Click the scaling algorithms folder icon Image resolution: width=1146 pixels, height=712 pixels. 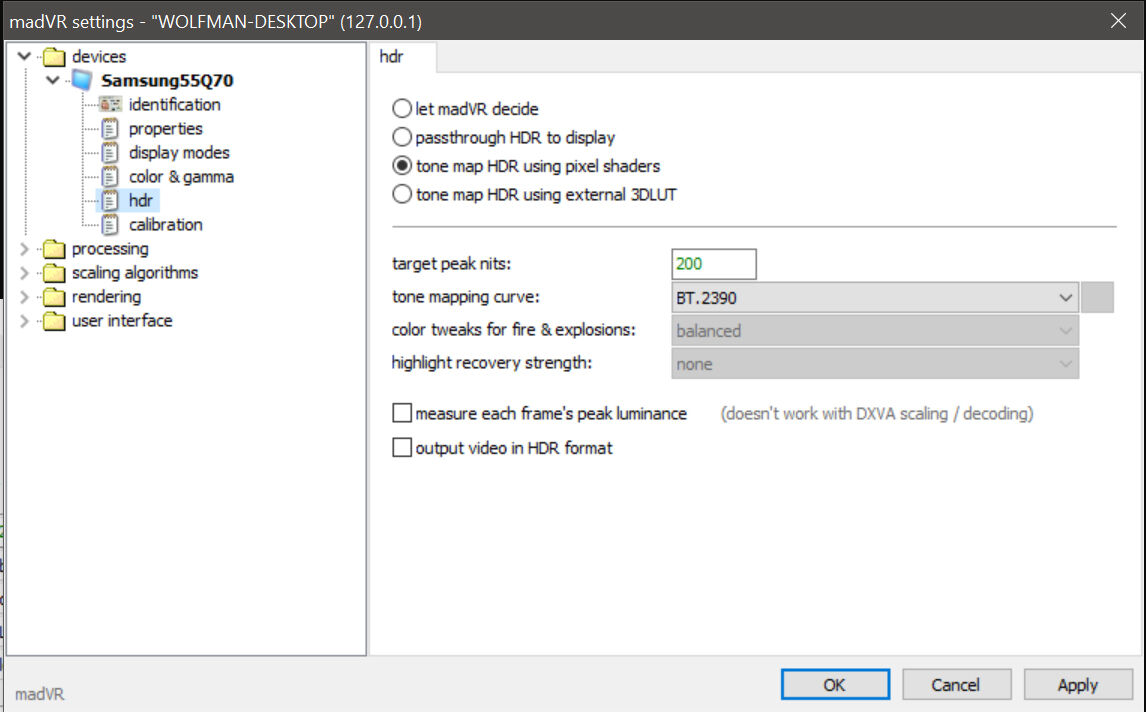click(54, 273)
